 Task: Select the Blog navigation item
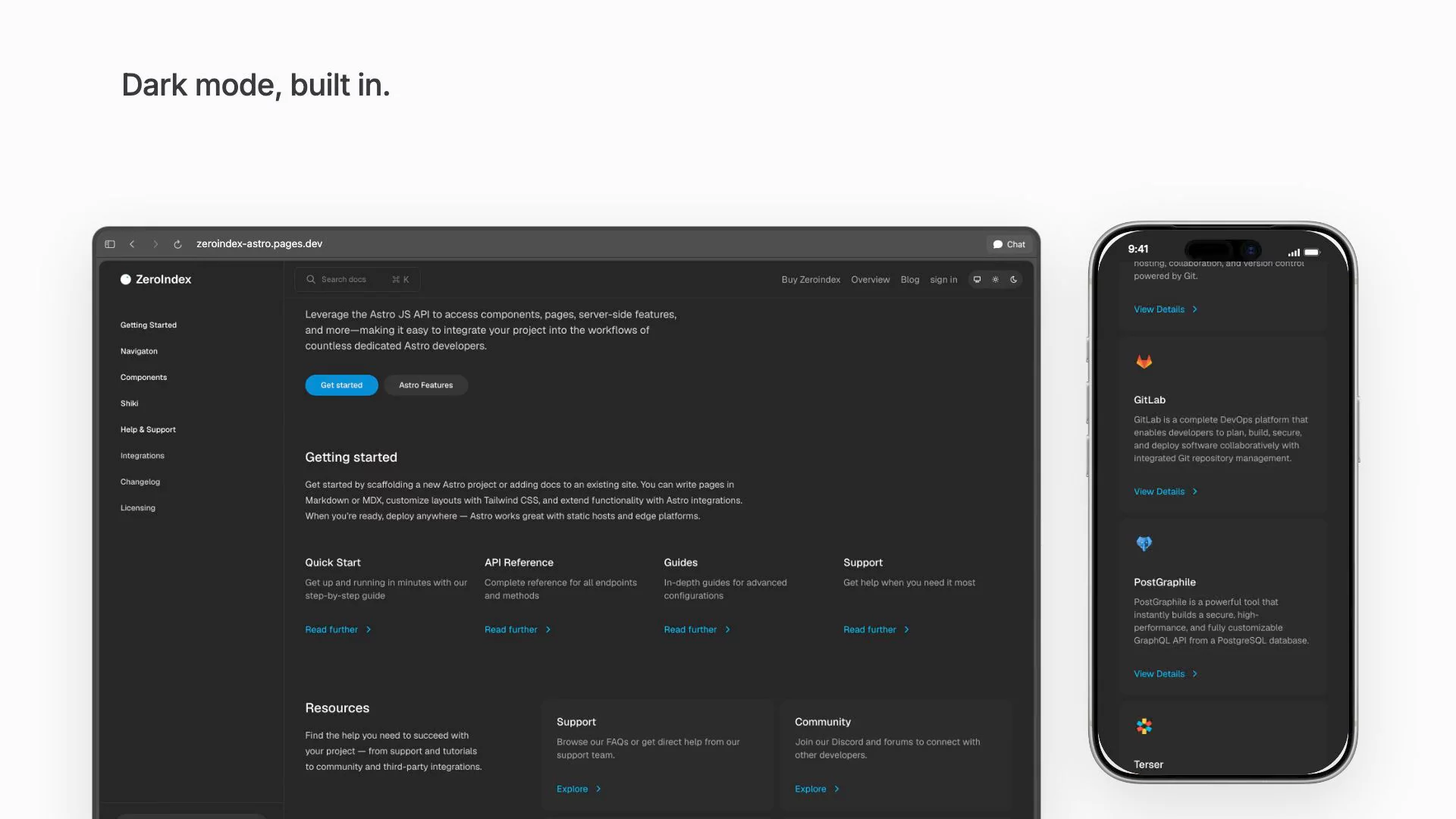pos(909,280)
